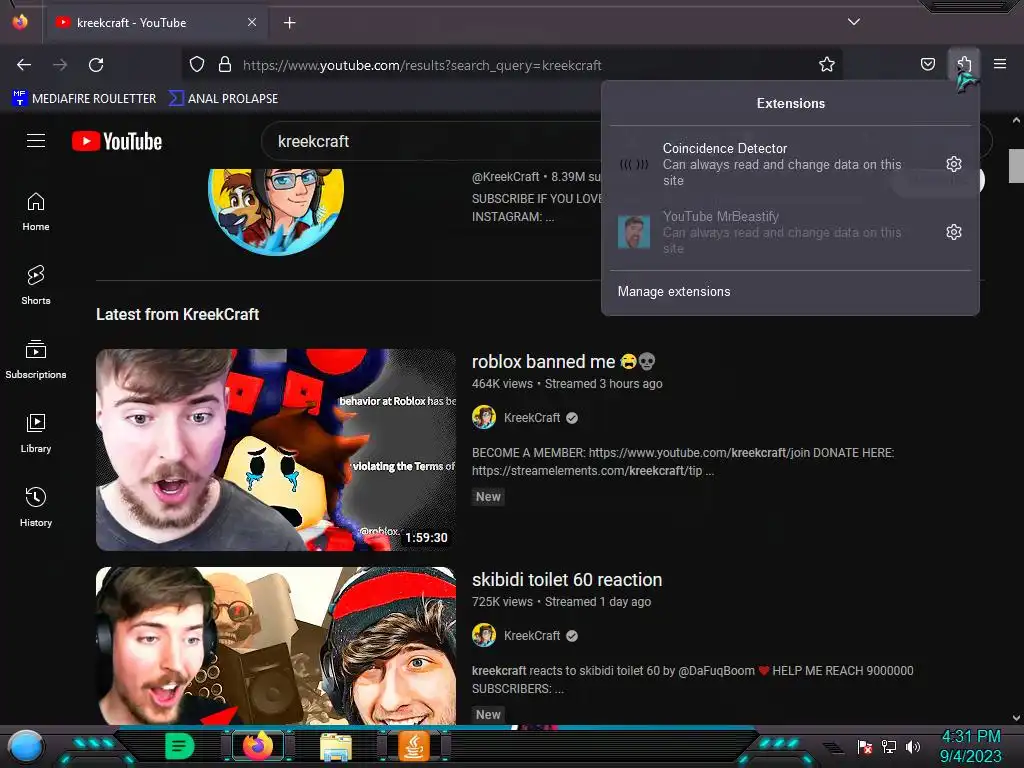Open Subscriptions in YouTube sidebar
The width and height of the screenshot is (1024, 768).
(x=36, y=360)
